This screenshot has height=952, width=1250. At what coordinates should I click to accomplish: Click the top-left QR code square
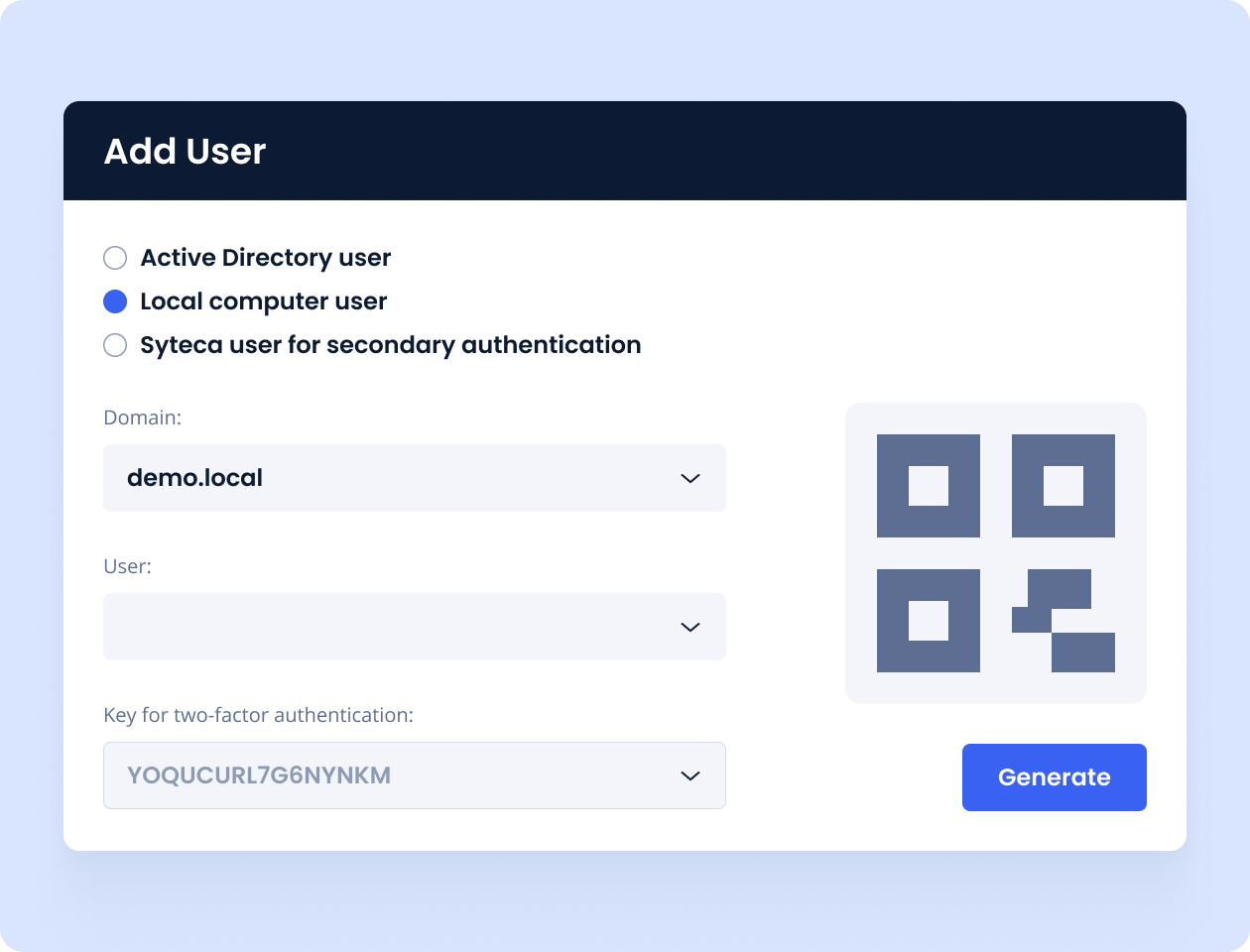[x=928, y=486]
